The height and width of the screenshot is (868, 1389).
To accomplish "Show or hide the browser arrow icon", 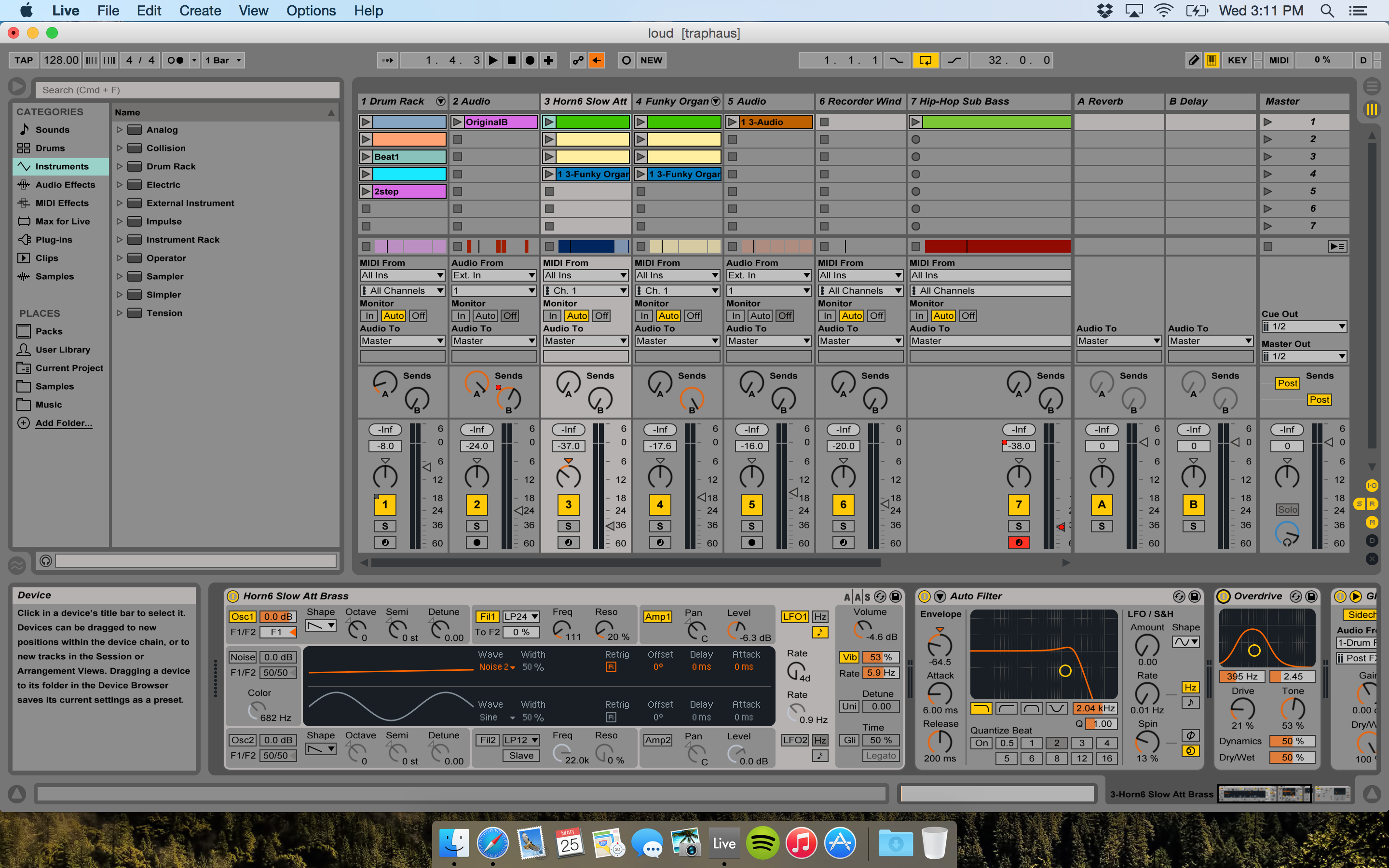I will pos(17,87).
